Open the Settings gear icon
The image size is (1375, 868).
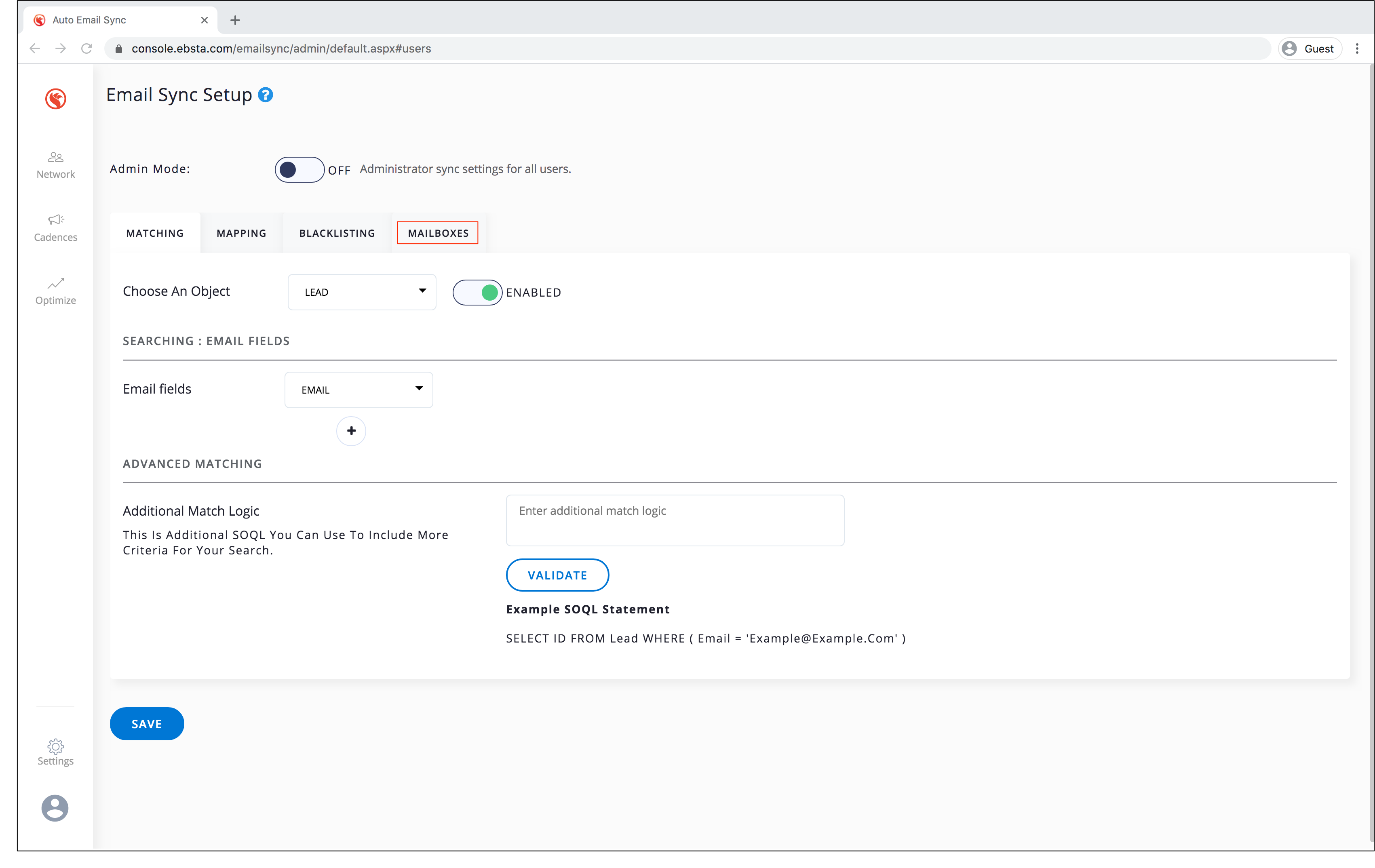click(55, 746)
